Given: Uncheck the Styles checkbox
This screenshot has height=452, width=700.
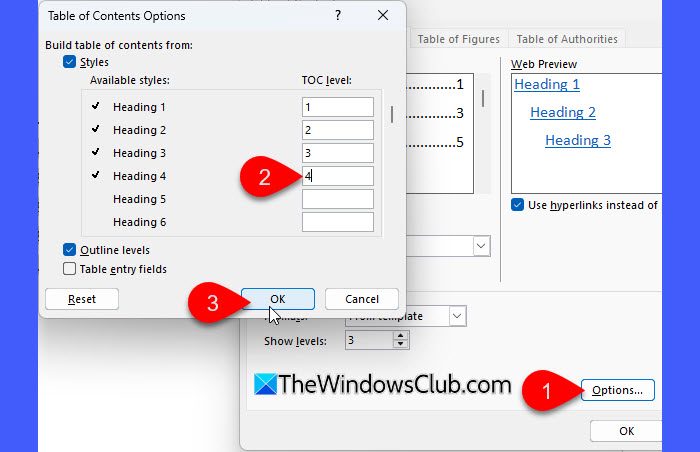Looking at the screenshot, I should (69, 62).
